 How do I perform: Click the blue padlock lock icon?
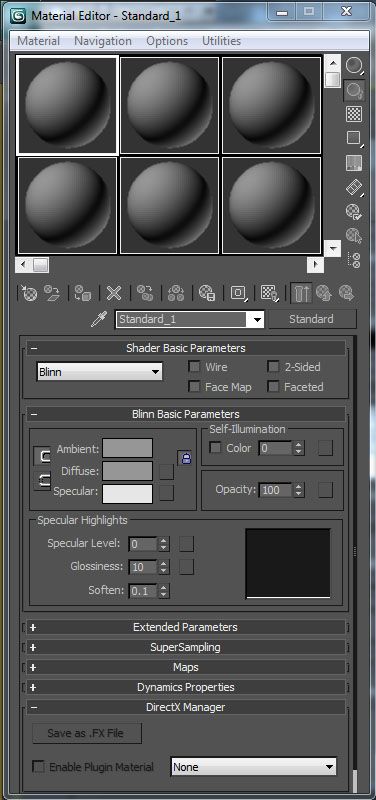[185, 457]
